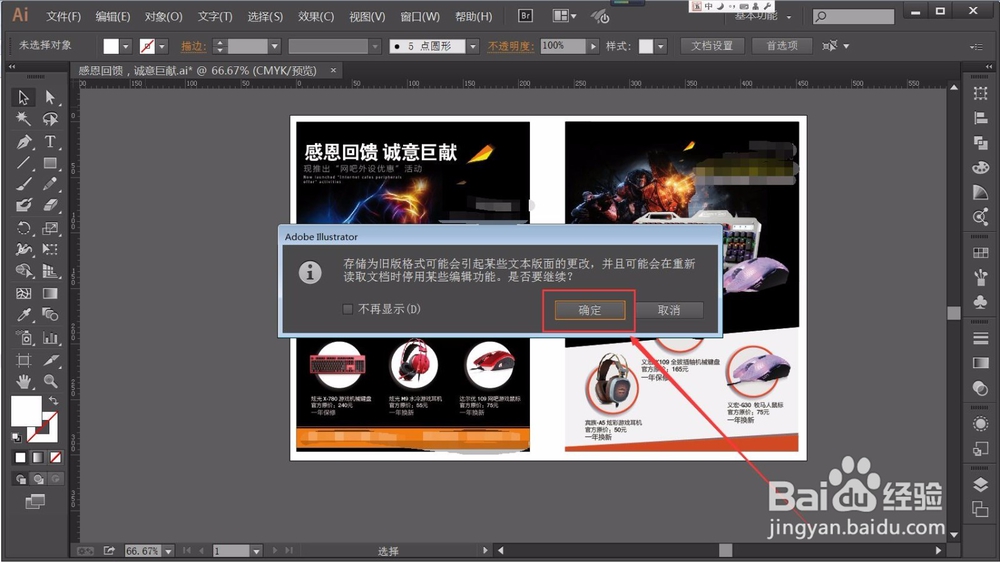
Task: Select the Eyedropper tool
Action: click(x=24, y=314)
